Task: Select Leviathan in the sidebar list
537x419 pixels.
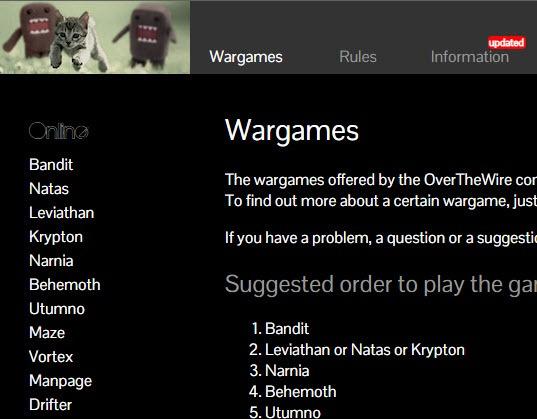Action: tap(61, 213)
